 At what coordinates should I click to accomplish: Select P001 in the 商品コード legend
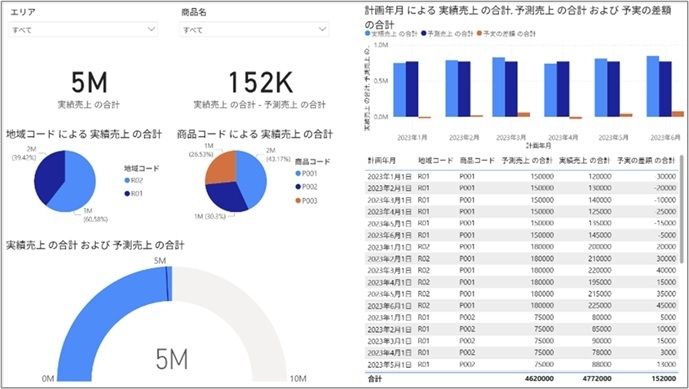point(306,174)
